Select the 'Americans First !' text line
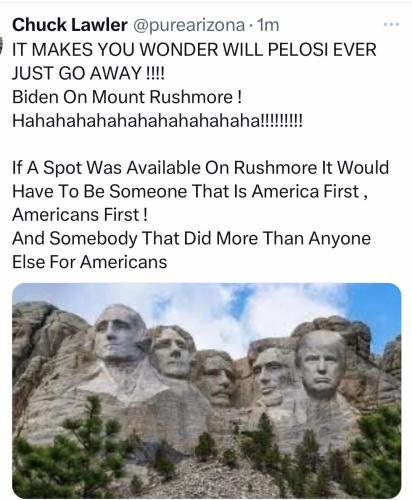This screenshot has width=412, height=500. [80, 215]
